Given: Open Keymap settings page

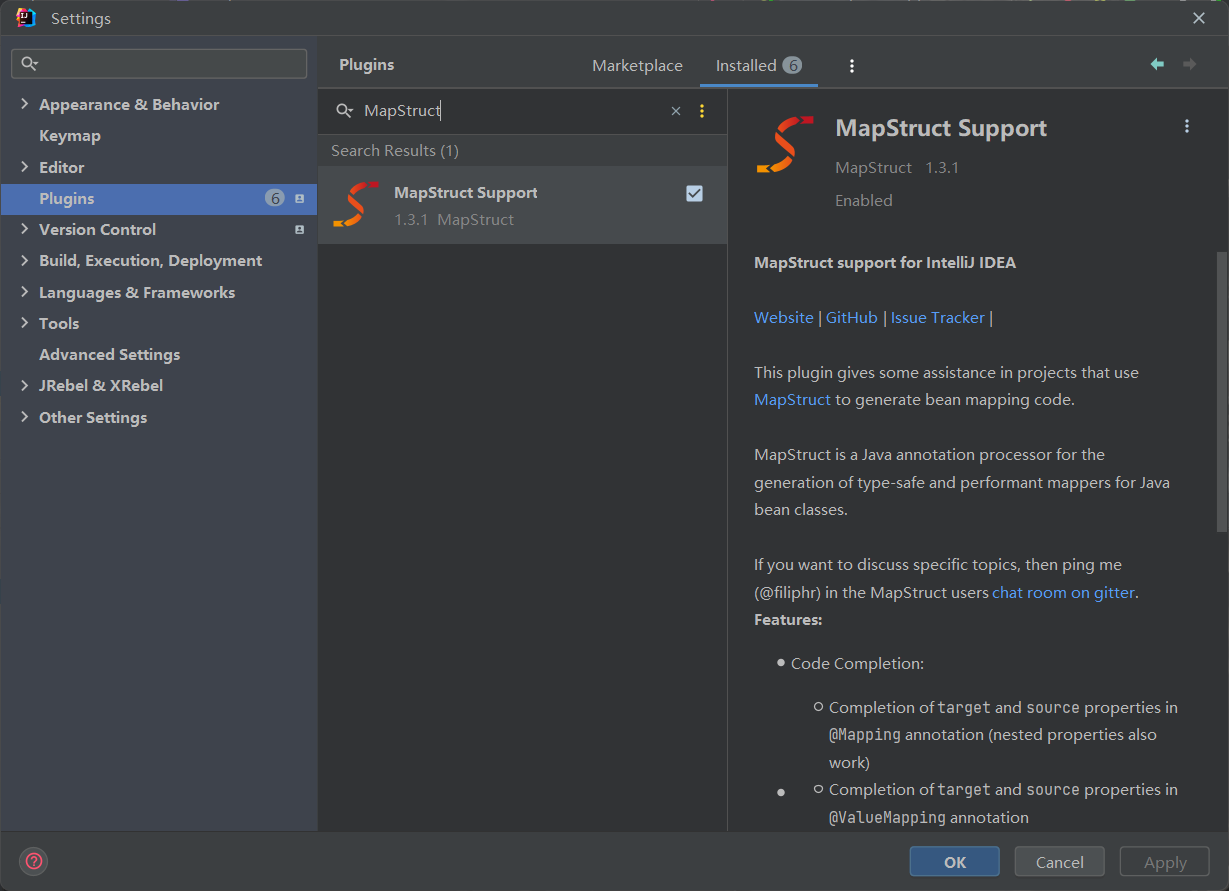Looking at the screenshot, I should [x=70, y=136].
